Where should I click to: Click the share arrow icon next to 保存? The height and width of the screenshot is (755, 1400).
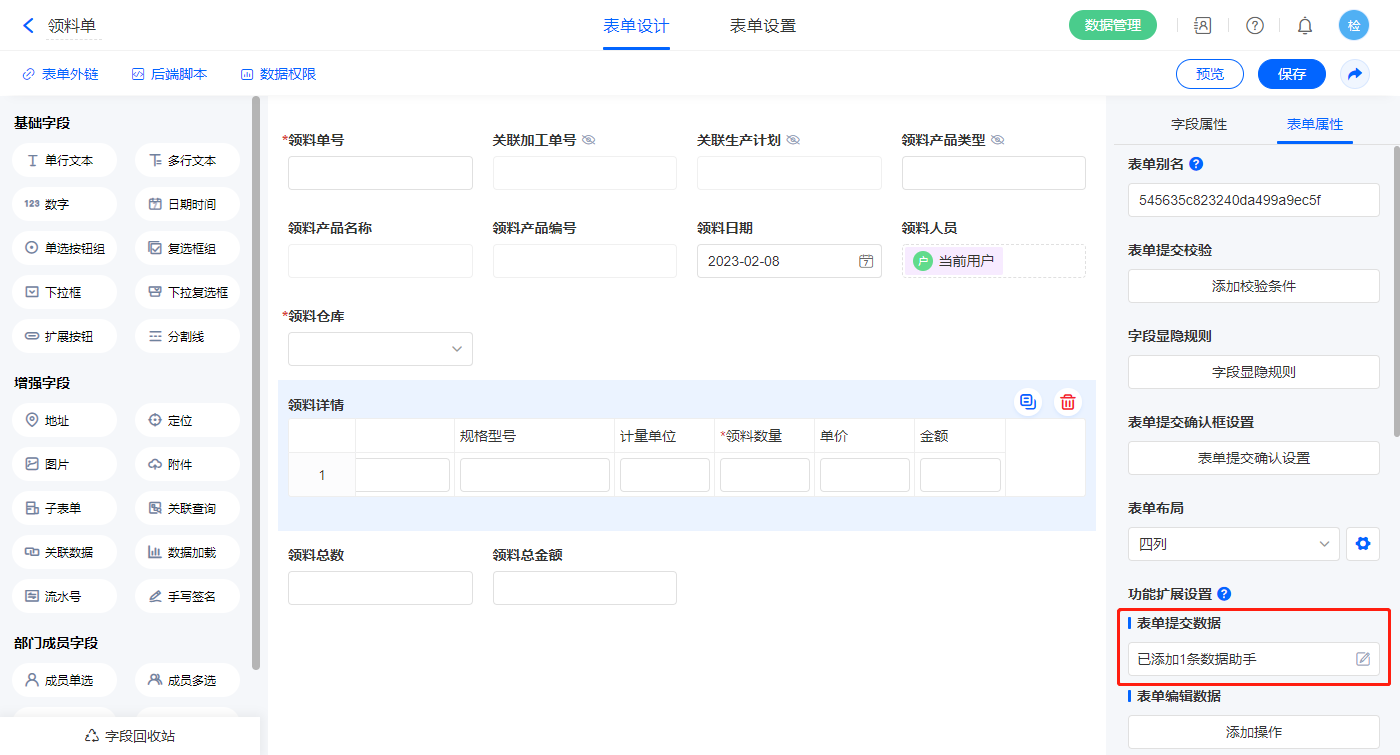(x=1355, y=74)
